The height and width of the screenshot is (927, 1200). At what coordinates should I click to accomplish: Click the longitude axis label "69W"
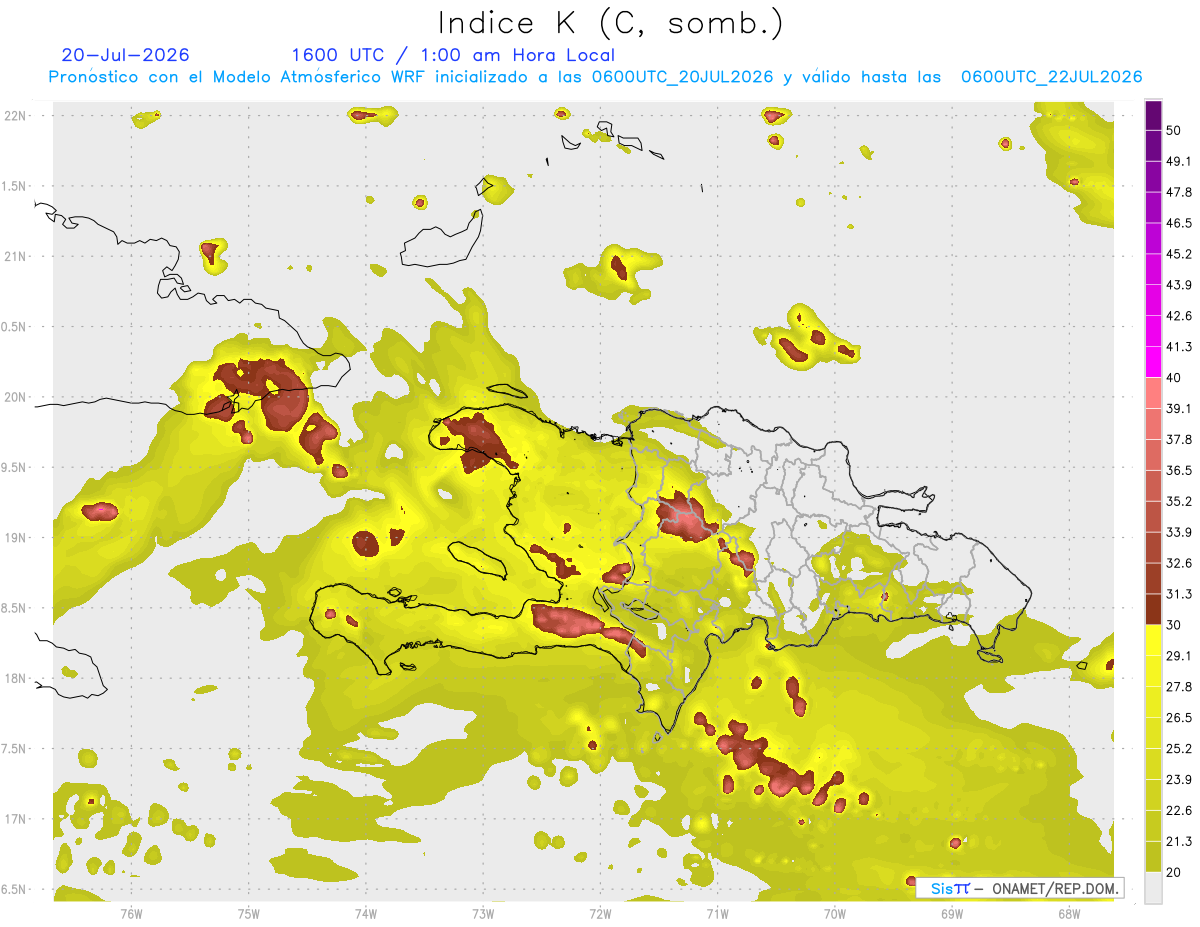952,912
